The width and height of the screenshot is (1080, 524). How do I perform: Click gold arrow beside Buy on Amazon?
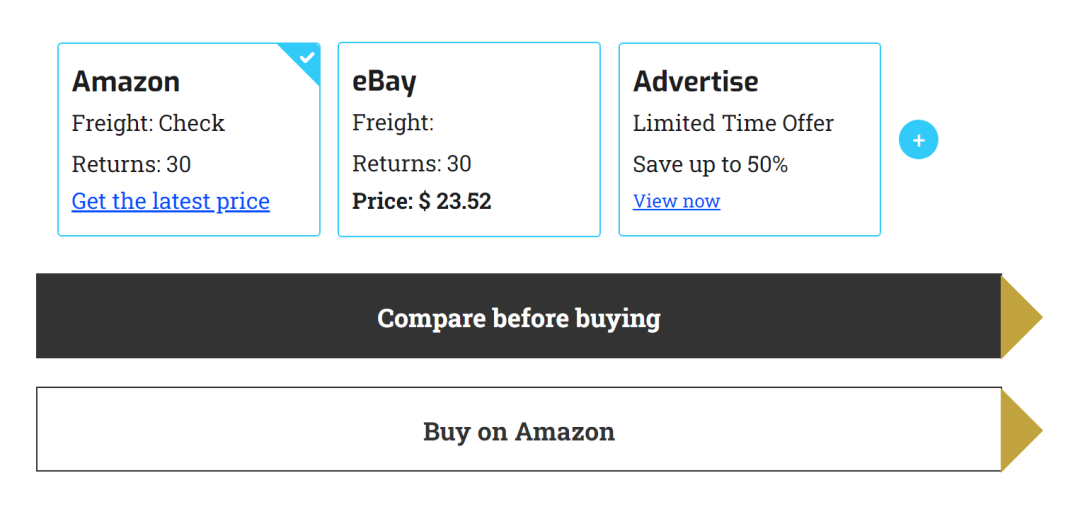(x=1018, y=430)
